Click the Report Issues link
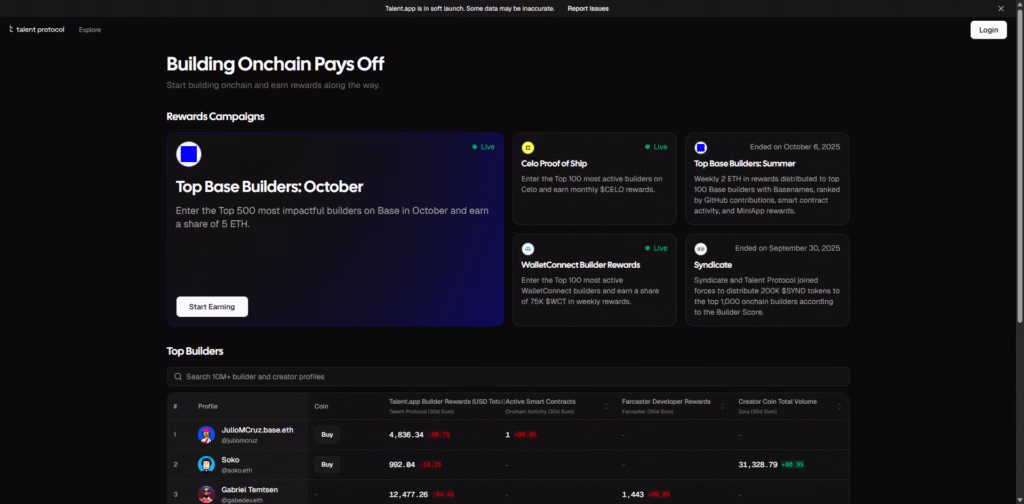 click(x=588, y=8)
